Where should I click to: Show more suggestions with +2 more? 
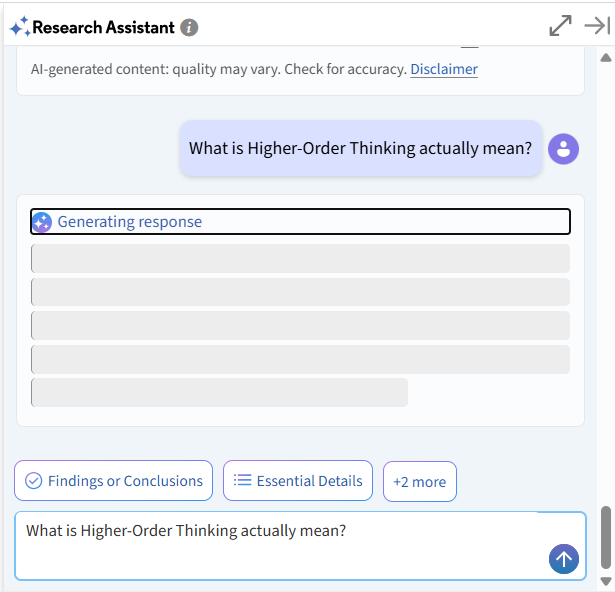(420, 482)
